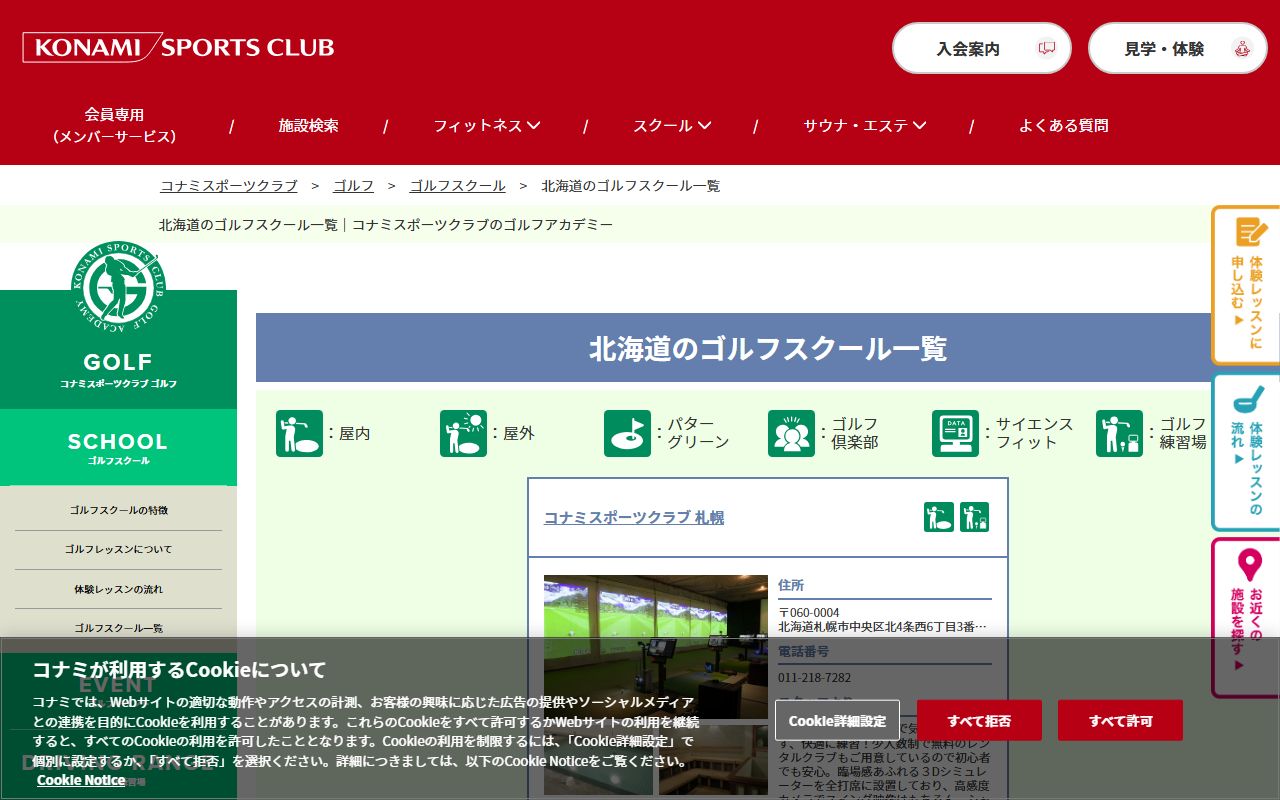
Task: Go to the コナミスポーツクラブ breadcrumb link
Action: coord(229,186)
